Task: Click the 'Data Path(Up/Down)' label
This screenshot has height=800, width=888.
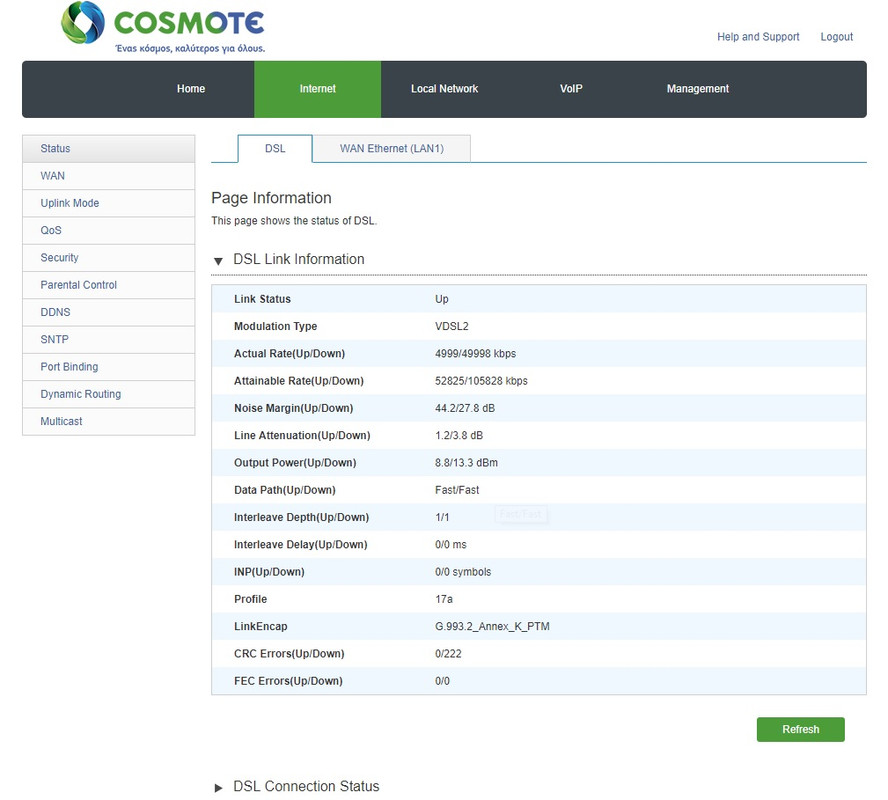Action: tap(284, 490)
